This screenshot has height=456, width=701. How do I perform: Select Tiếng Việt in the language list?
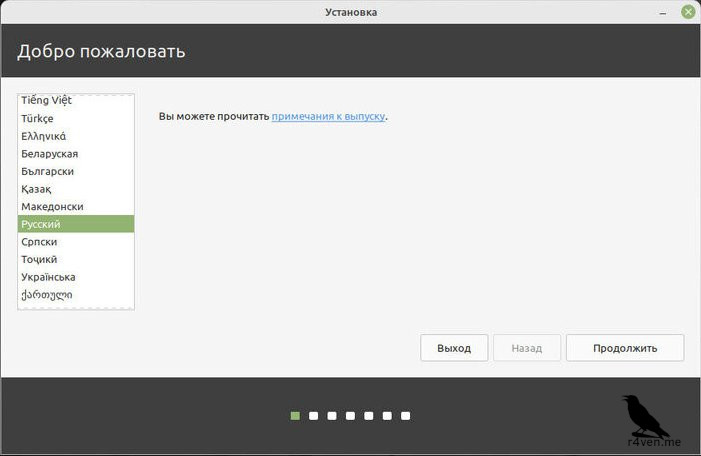click(x=46, y=100)
